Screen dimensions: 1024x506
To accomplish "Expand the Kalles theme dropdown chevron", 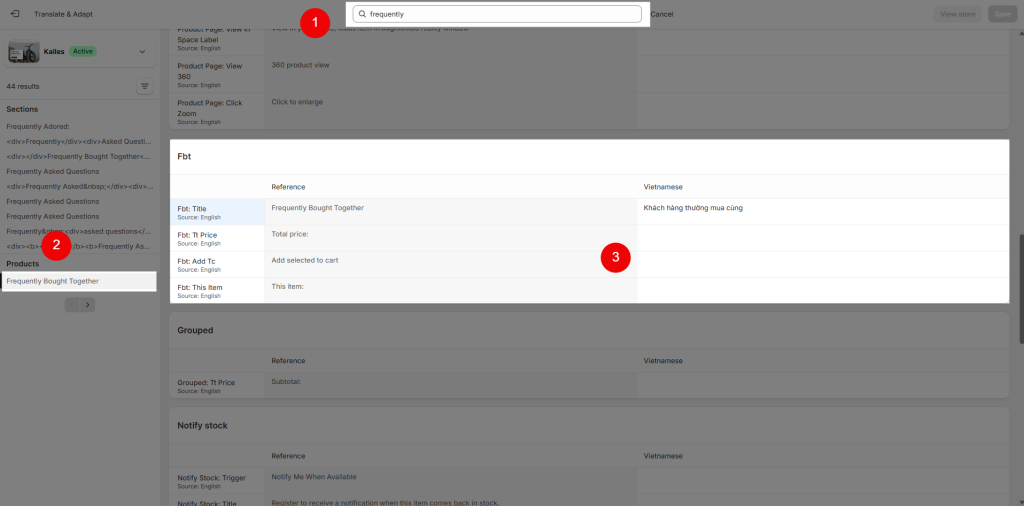I will click(142, 52).
